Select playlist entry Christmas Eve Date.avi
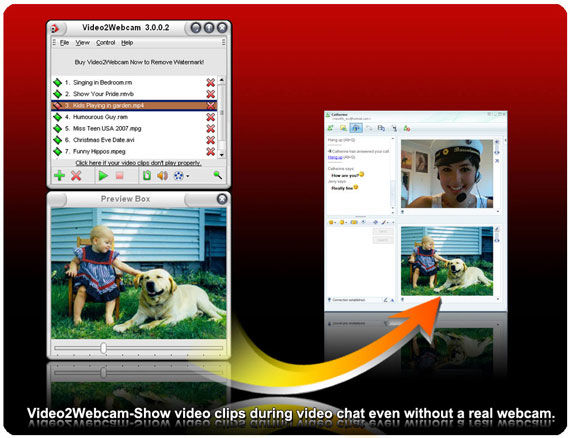The width and height of the screenshot is (570, 438). pos(134,140)
